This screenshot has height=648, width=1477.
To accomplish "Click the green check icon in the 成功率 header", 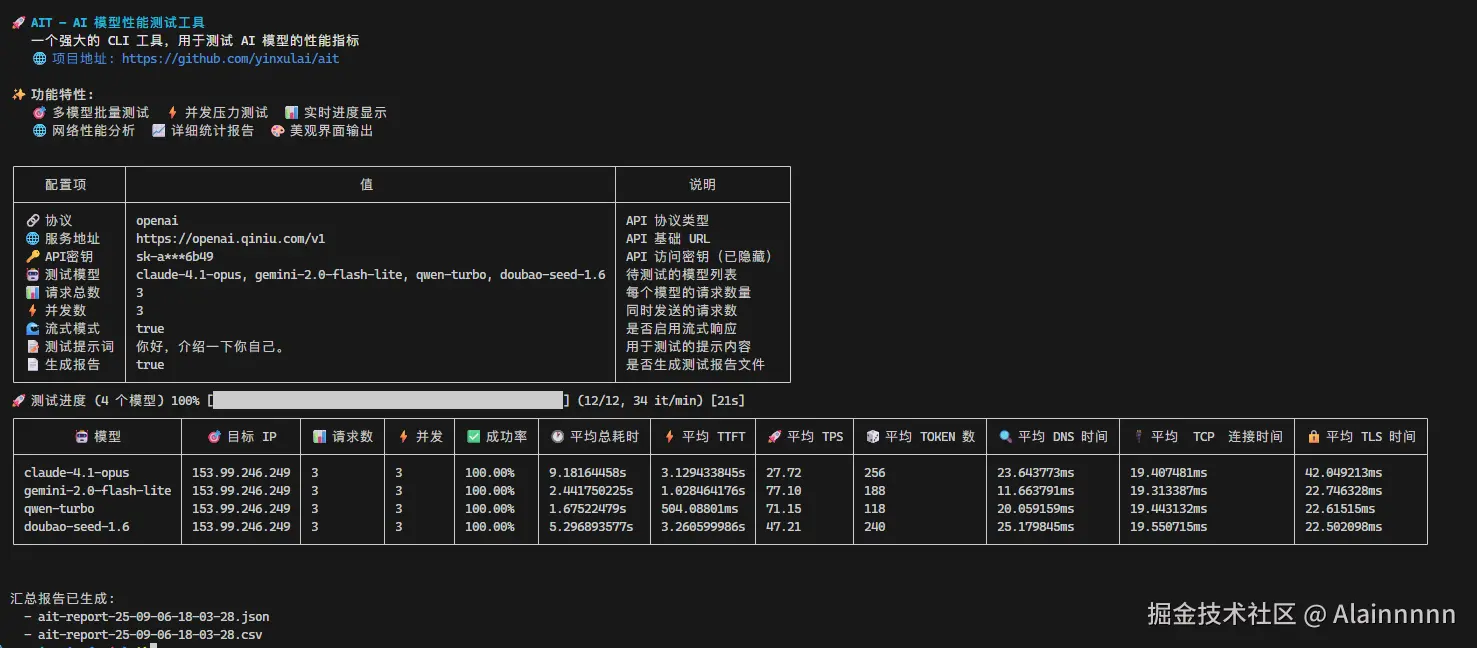I will (473, 437).
